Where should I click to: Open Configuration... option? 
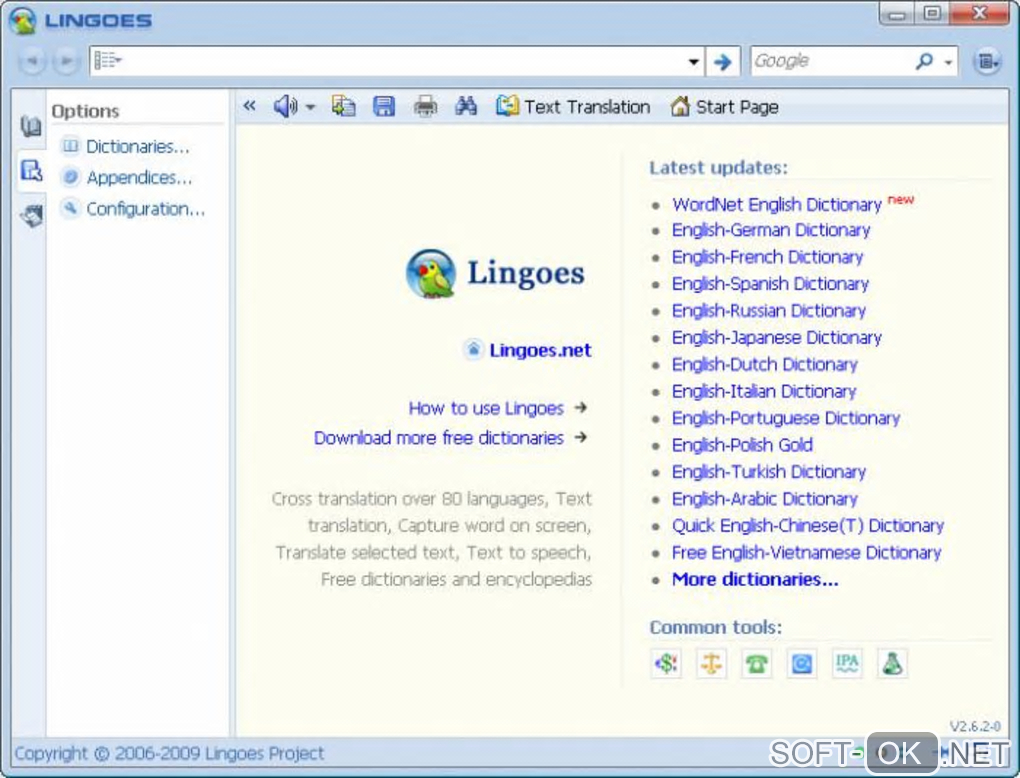[x=133, y=208]
